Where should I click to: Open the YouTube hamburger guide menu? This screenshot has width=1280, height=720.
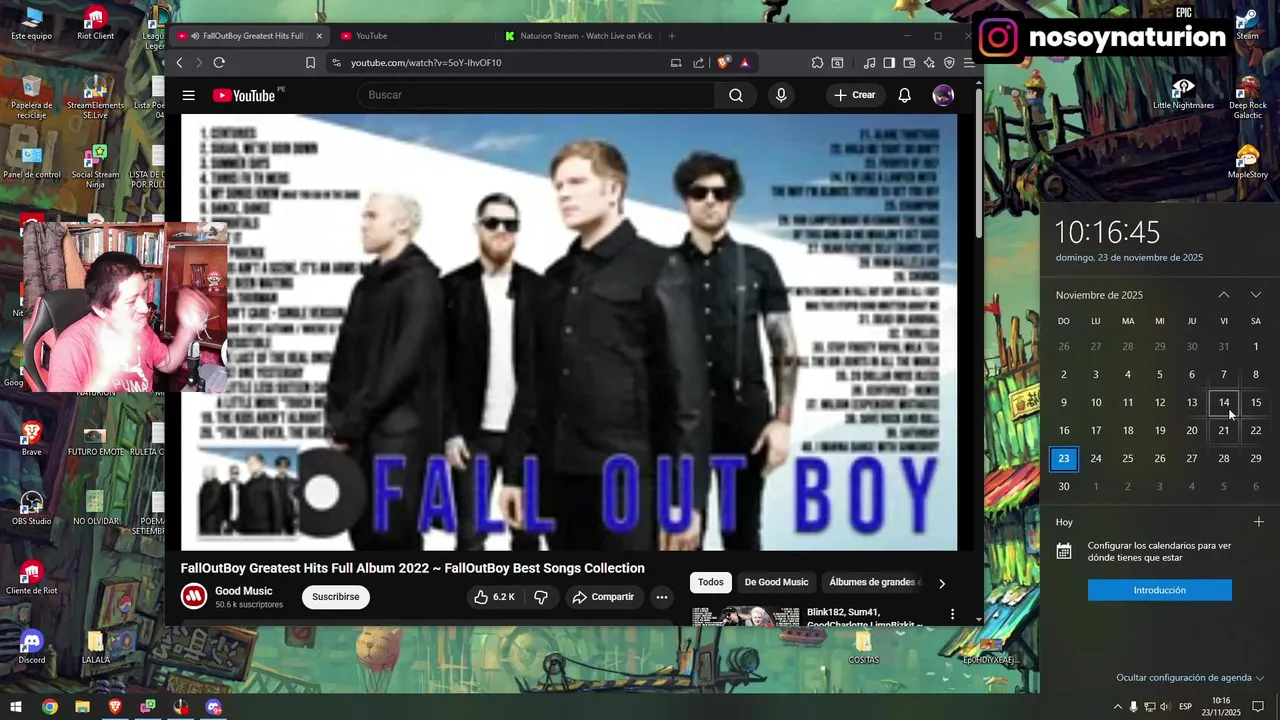tap(188, 95)
